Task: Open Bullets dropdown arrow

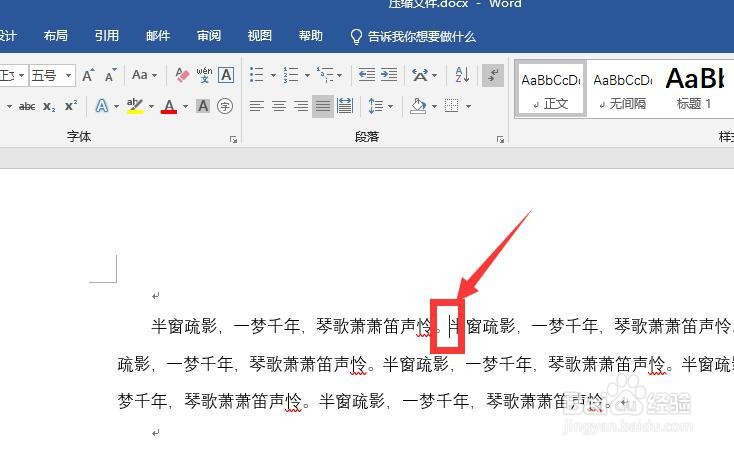Action: click(273, 75)
